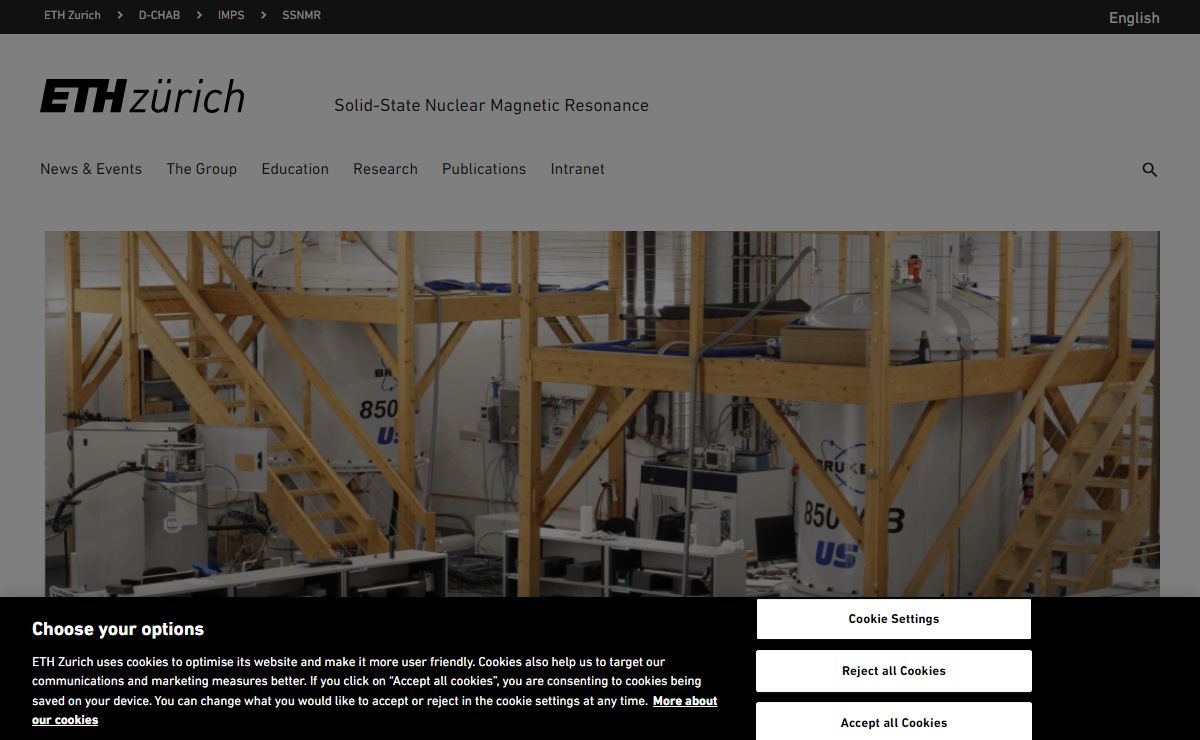Switch language via English link
Screen dimensions: 1200x740
tap(1134, 18)
